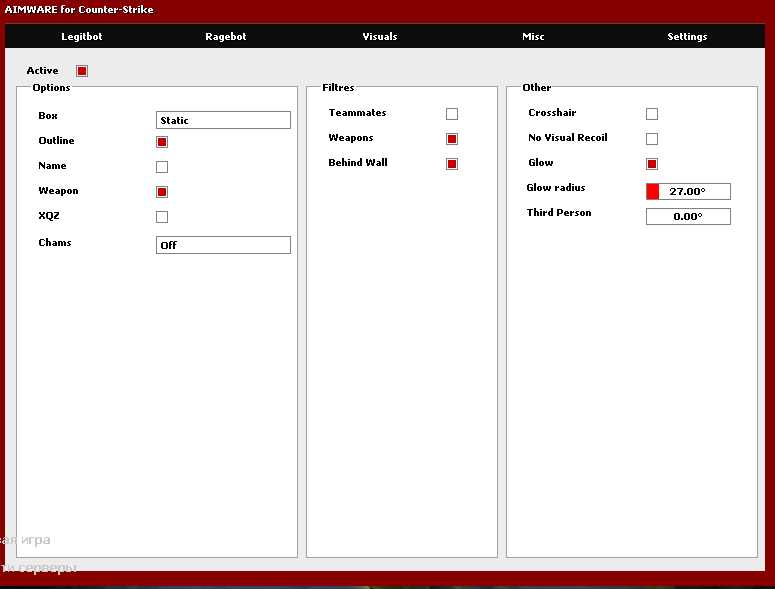775x589 pixels.
Task: Click the Third Person slider field
Action: point(688,216)
